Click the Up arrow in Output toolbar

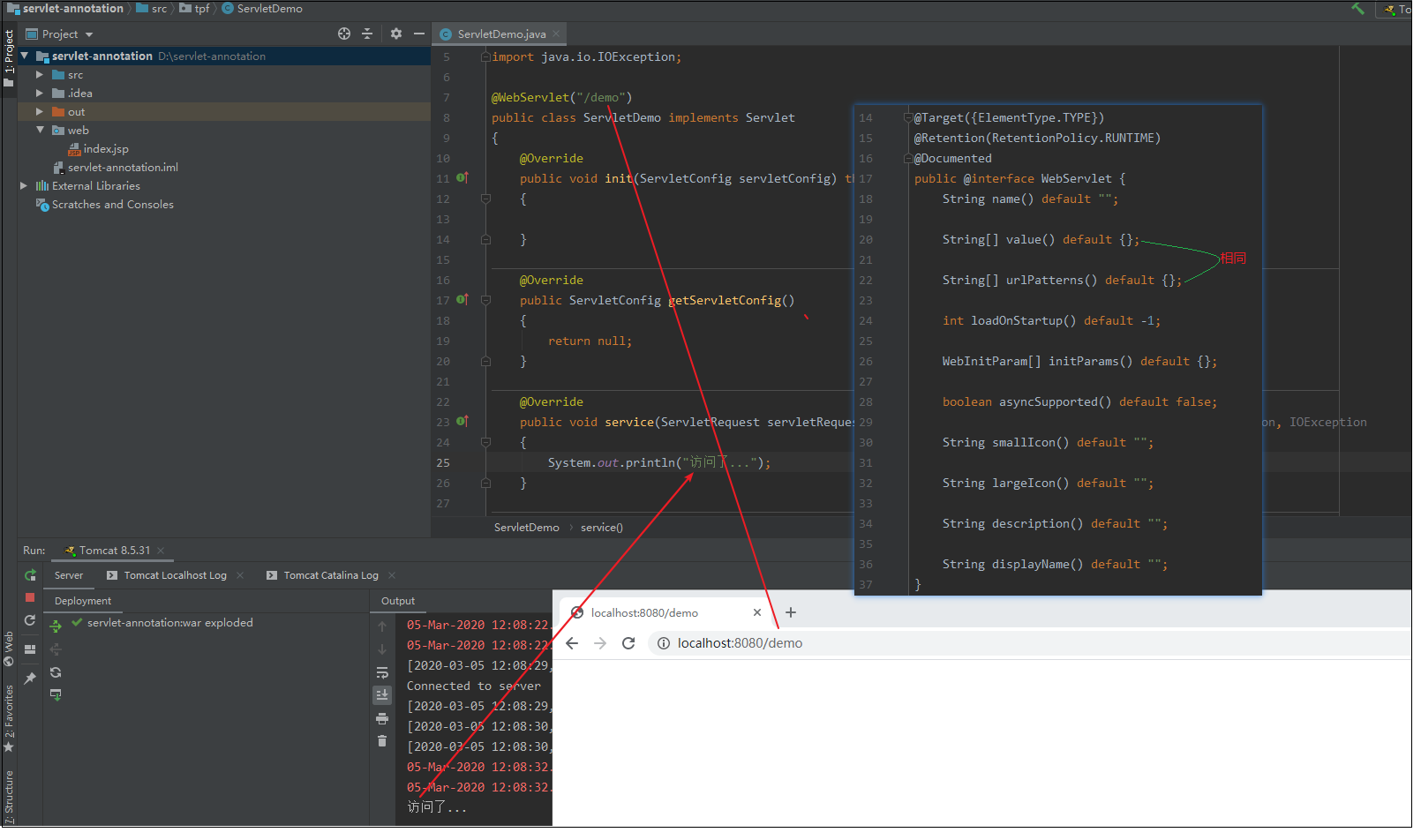click(382, 626)
